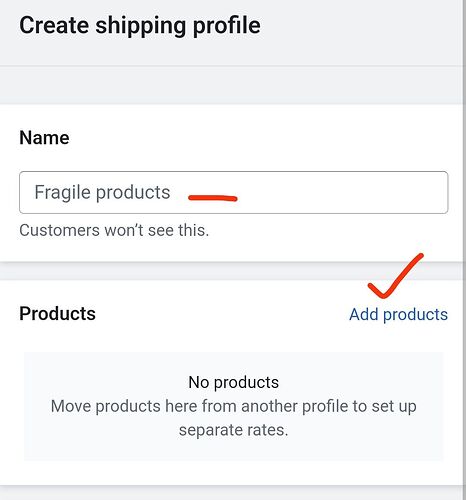The width and height of the screenshot is (466, 500).
Task: Focus the Name input field
Action: (x=234, y=192)
